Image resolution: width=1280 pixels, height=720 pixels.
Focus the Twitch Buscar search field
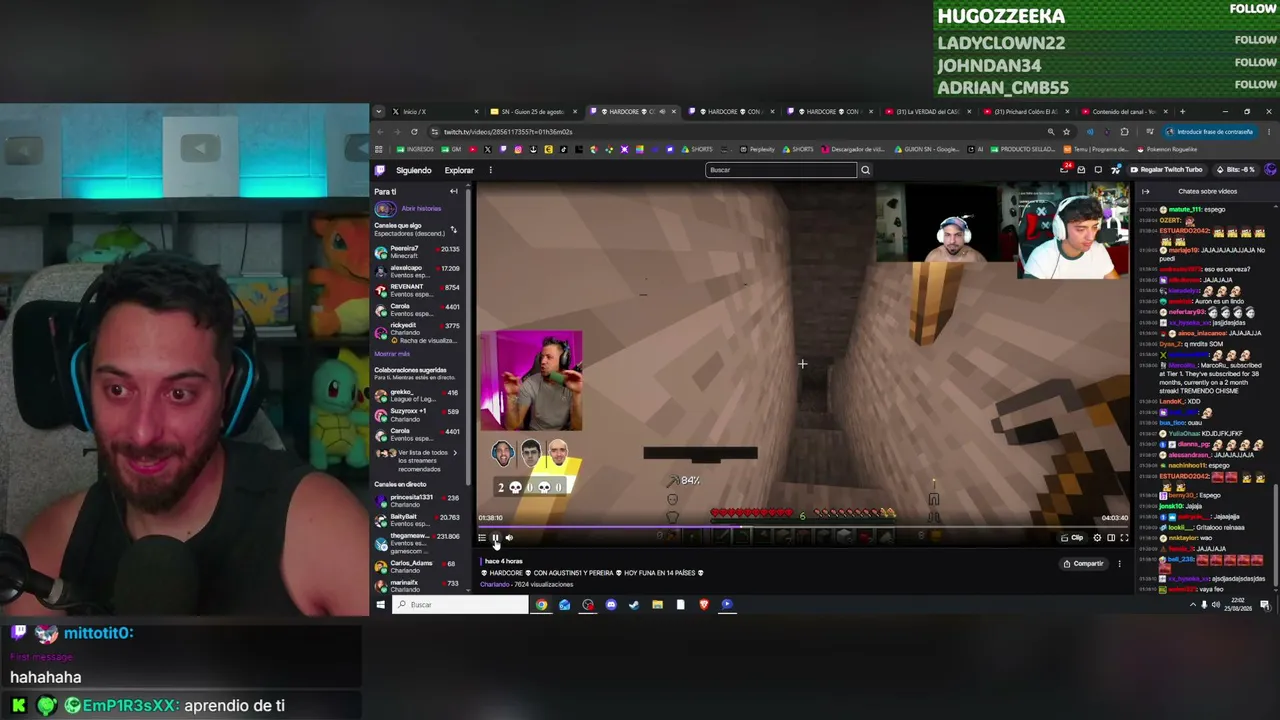[x=781, y=170]
